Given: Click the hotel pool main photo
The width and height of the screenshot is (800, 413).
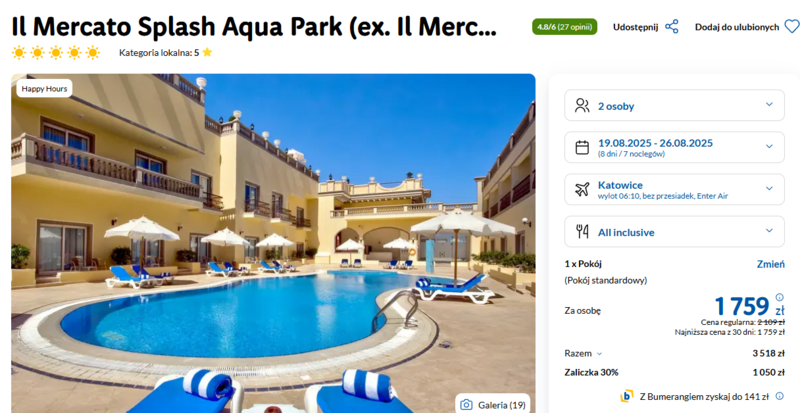Looking at the screenshot, I should pos(273,244).
